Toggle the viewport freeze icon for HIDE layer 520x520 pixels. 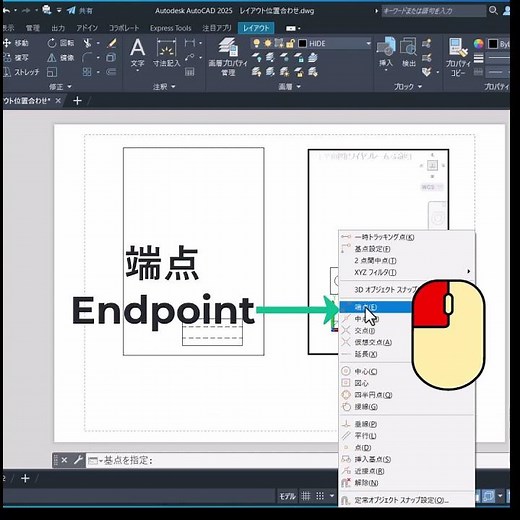[x=279, y=43]
